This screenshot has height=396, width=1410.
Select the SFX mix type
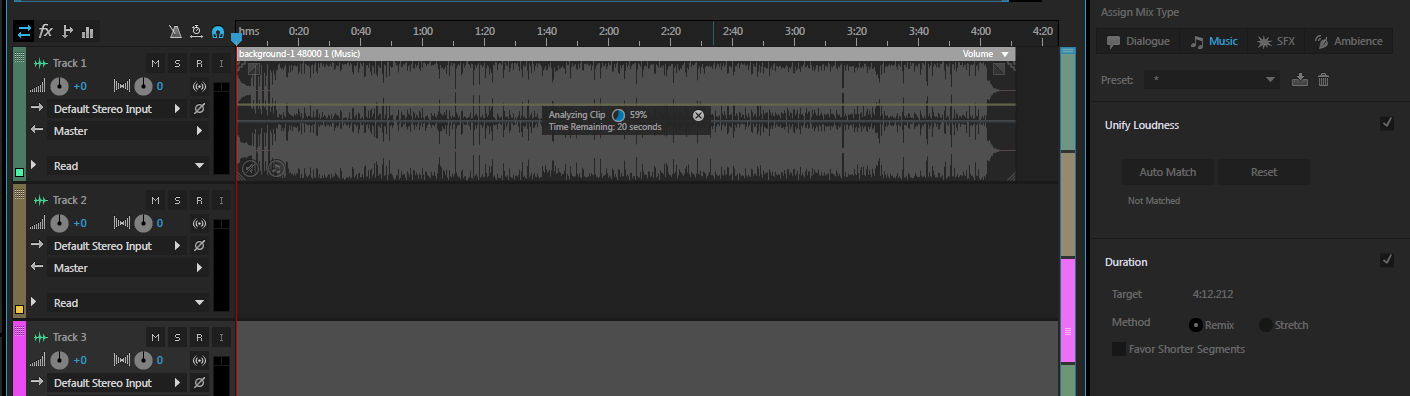pyautogui.click(x=1275, y=41)
